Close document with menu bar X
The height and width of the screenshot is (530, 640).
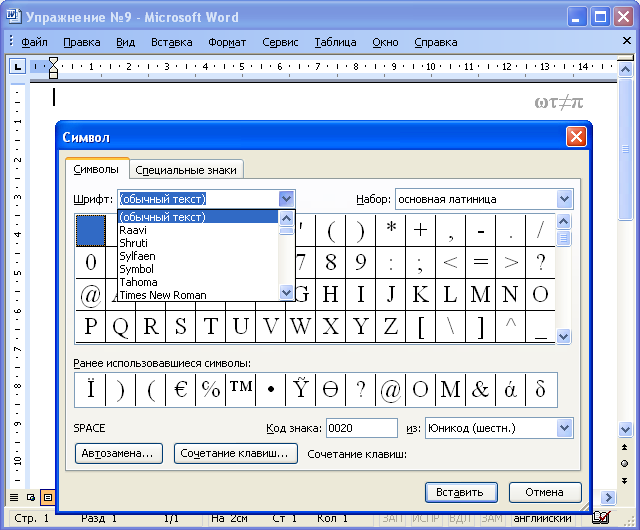[x=627, y=40]
